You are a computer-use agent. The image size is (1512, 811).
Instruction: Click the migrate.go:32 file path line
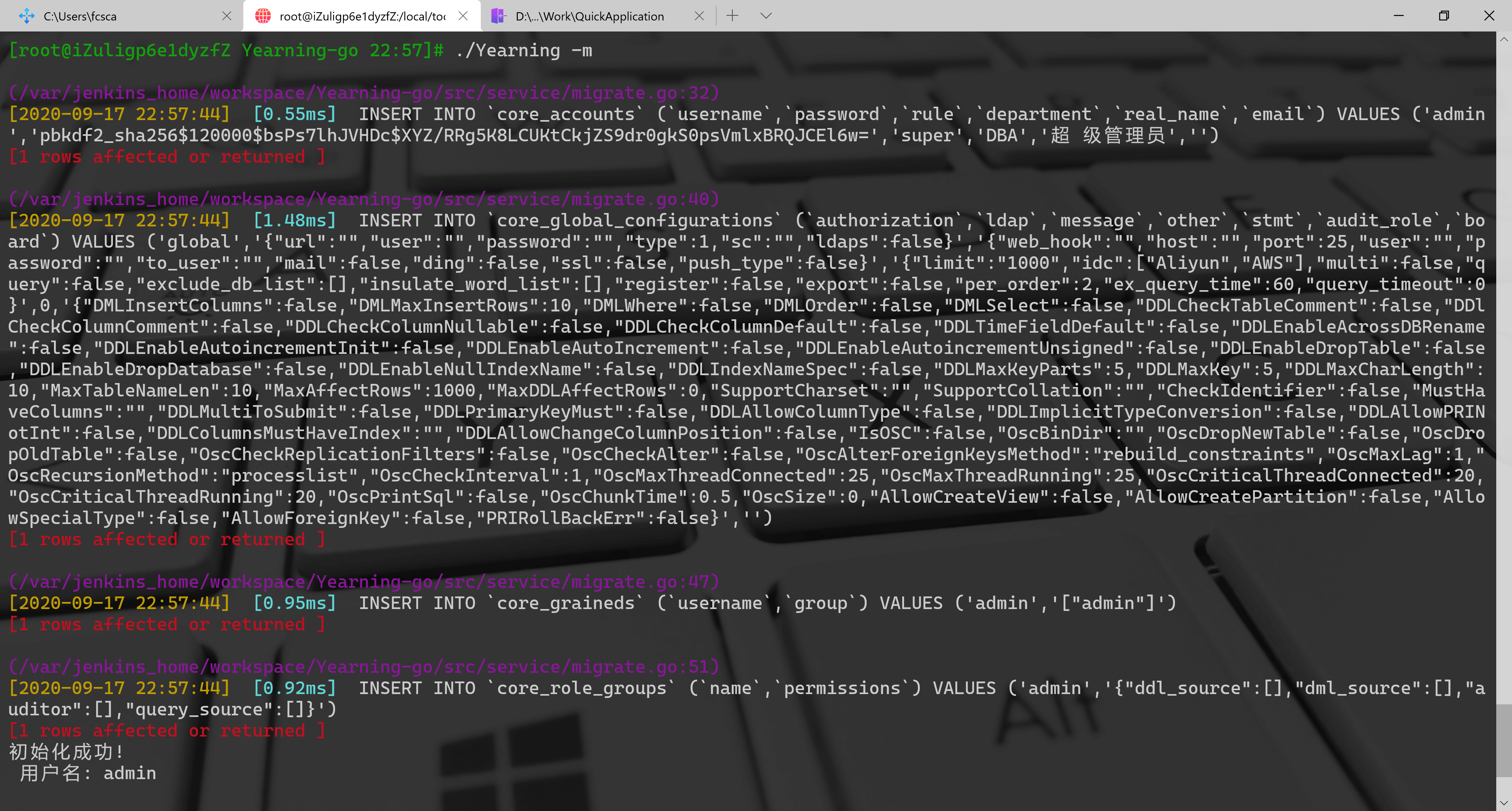[x=364, y=93]
